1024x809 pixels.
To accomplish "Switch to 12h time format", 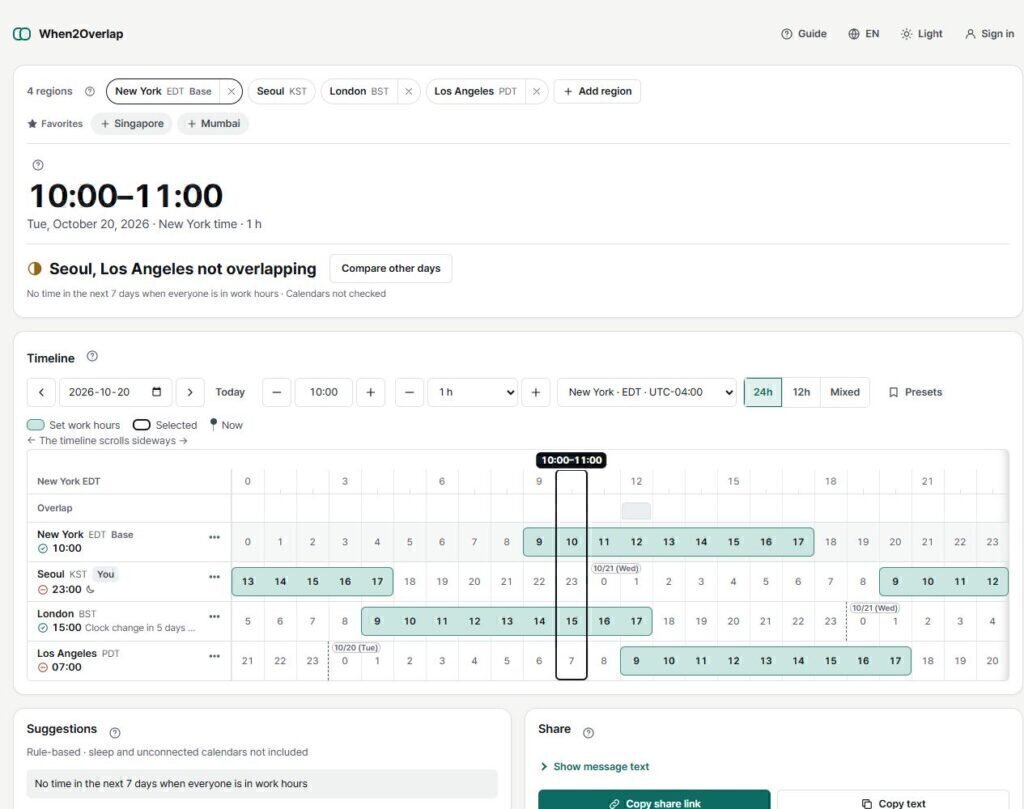I will tap(801, 392).
